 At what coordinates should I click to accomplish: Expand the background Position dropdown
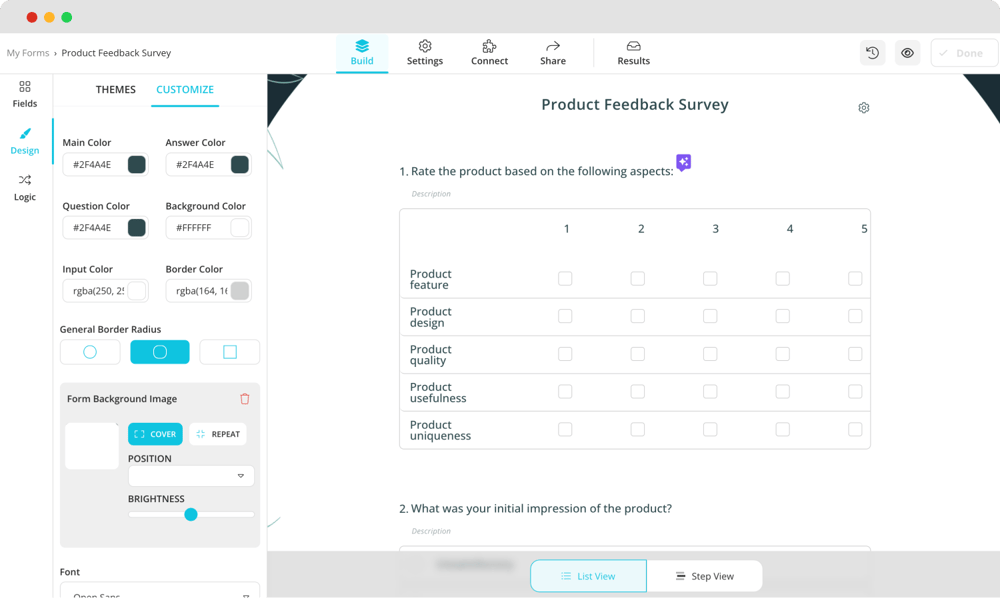(191, 476)
